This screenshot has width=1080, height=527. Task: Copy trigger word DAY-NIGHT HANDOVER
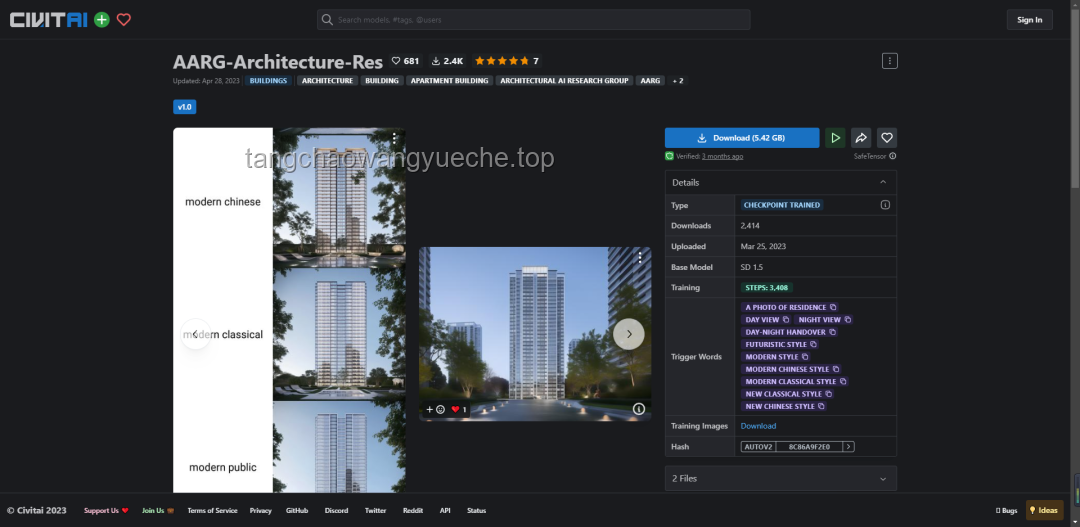pyautogui.click(x=832, y=332)
